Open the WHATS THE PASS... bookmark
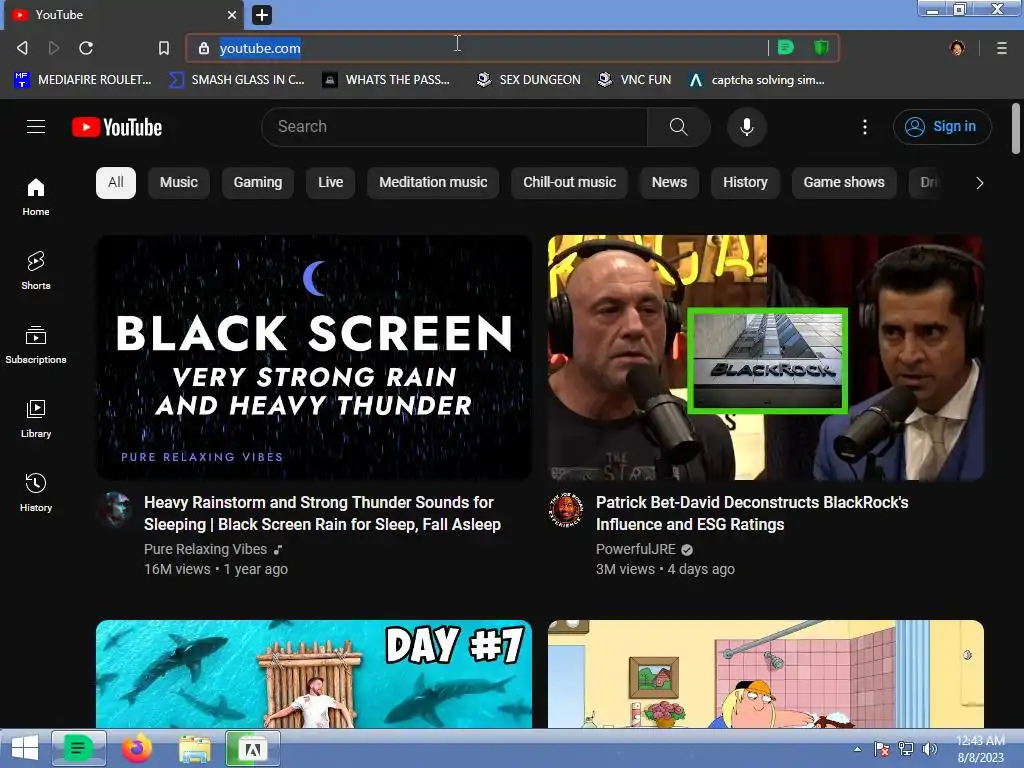The height and width of the screenshot is (768, 1024). pyautogui.click(x=386, y=80)
